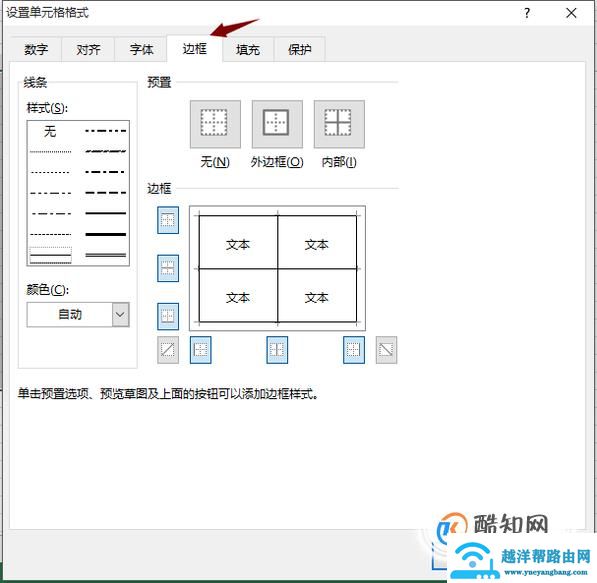The height and width of the screenshot is (583, 597).
Task: Select the thin solid line style
Action: (x=50, y=255)
